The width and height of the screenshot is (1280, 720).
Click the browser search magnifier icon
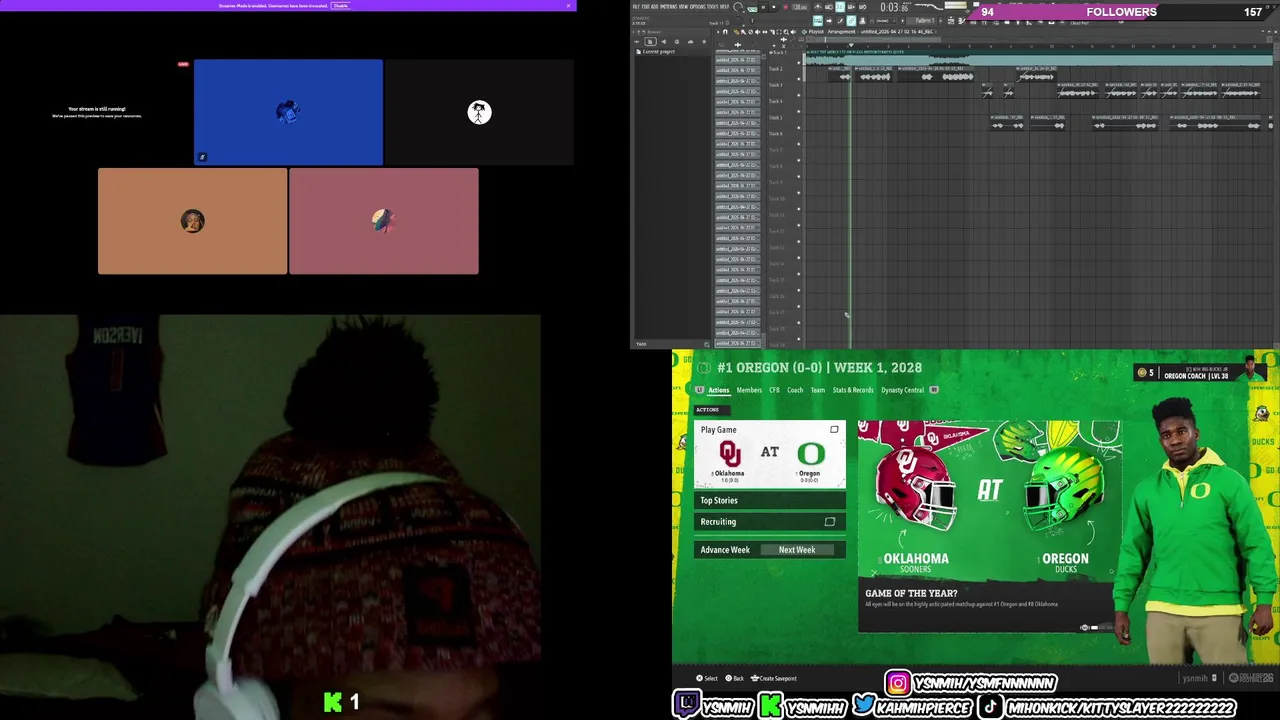706,344
